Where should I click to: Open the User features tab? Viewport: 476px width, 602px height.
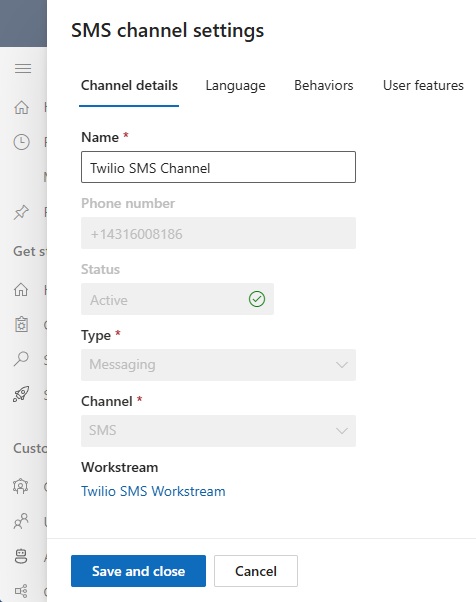(423, 86)
